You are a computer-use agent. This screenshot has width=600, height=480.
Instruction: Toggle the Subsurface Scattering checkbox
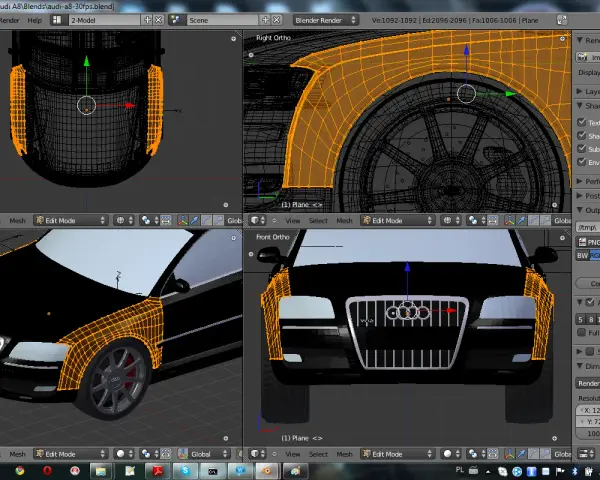click(x=582, y=149)
